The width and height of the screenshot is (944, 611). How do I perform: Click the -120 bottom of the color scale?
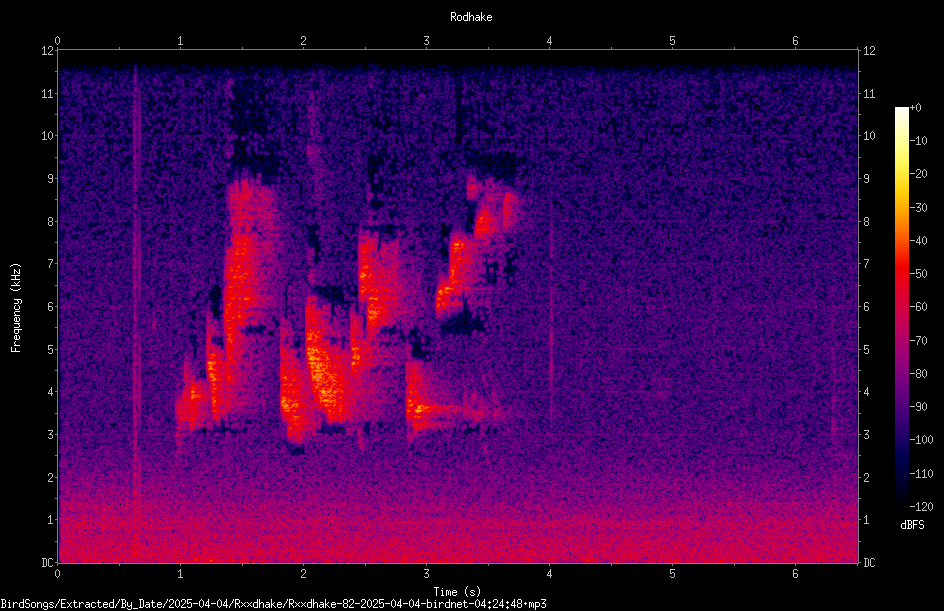point(921,506)
